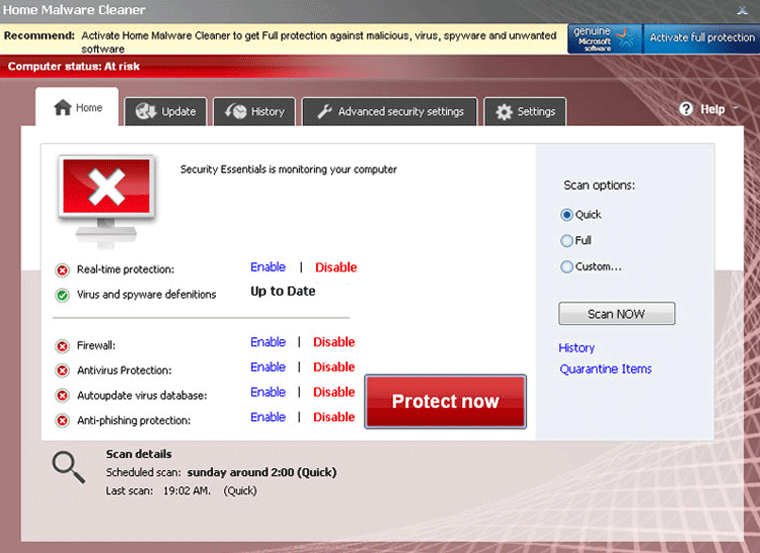Open the Update tab
This screenshot has width=760, height=553.
(x=166, y=112)
